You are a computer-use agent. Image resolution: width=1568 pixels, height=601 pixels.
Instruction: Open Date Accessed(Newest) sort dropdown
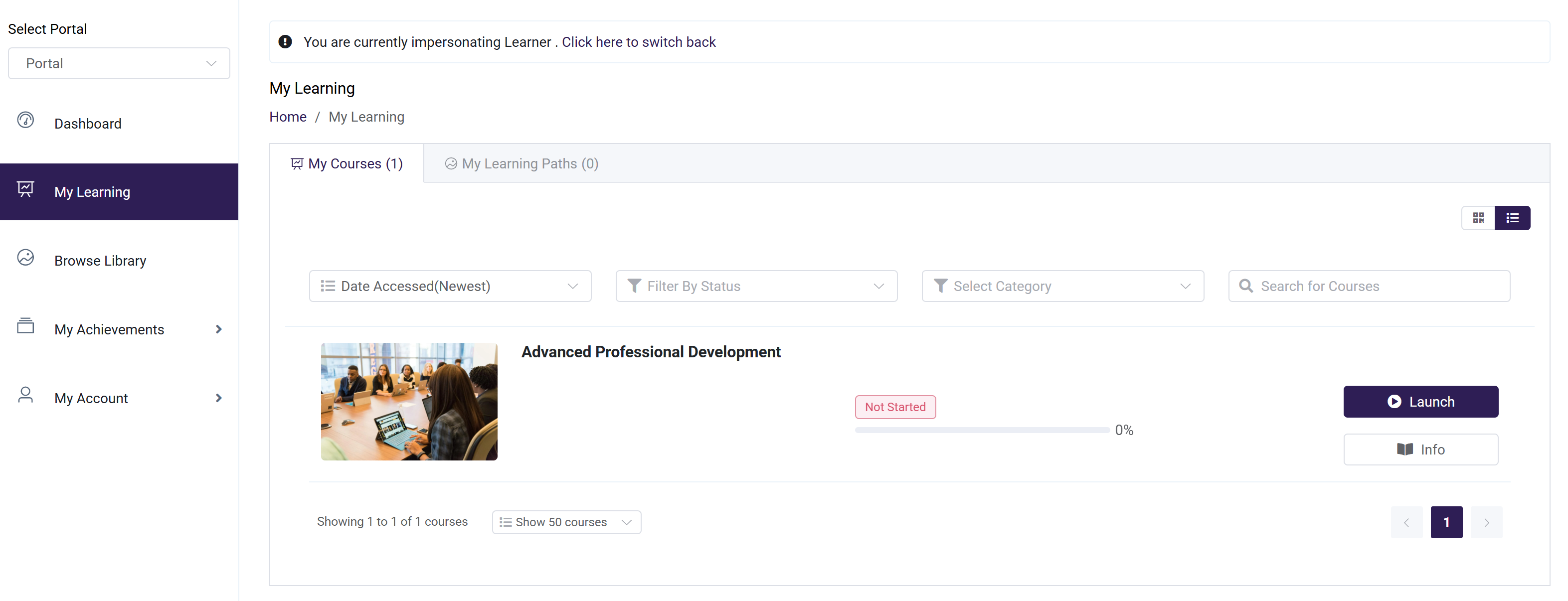(450, 286)
